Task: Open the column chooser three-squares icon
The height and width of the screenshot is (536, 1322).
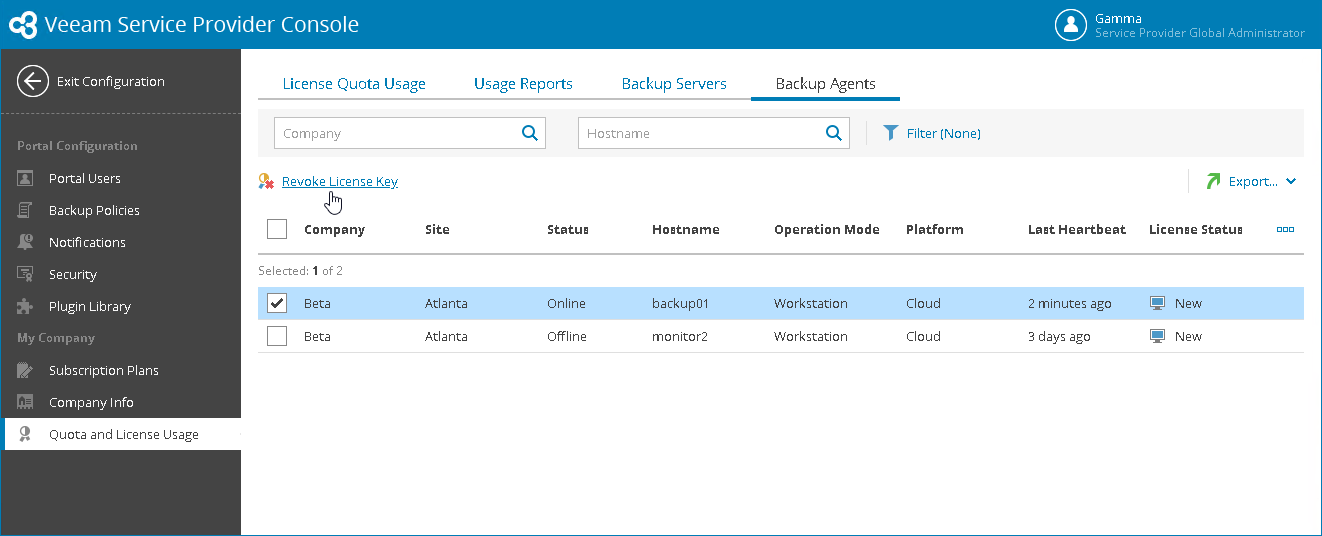Action: pyautogui.click(x=1285, y=229)
